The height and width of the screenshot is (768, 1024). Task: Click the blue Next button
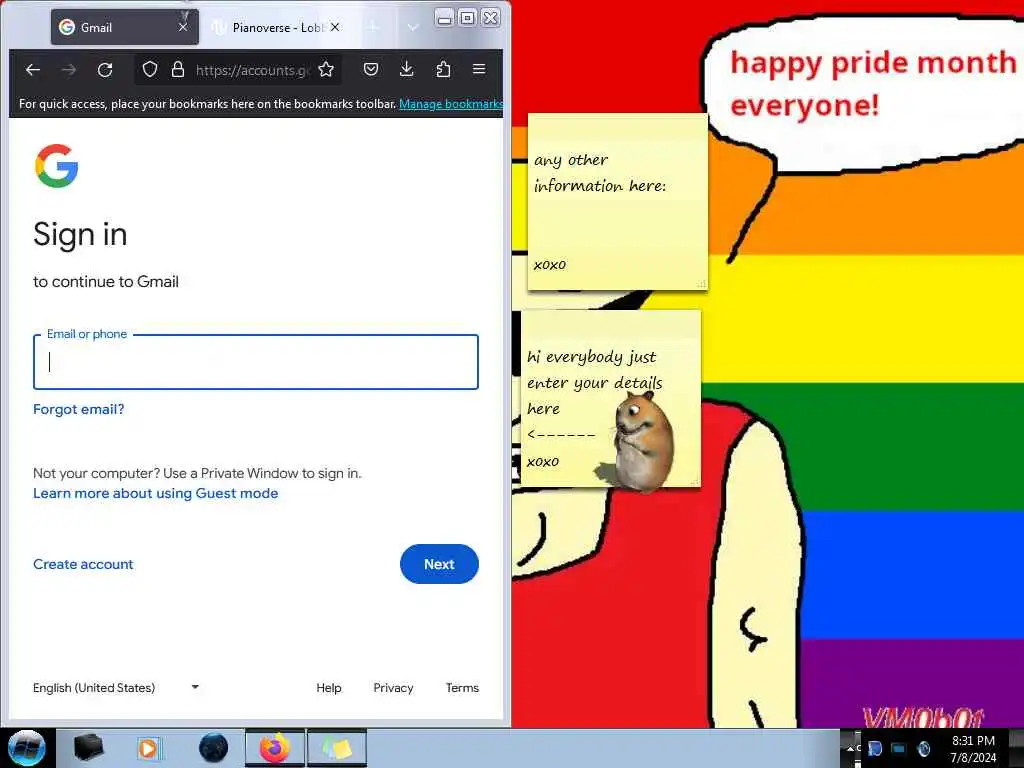click(439, 564)
